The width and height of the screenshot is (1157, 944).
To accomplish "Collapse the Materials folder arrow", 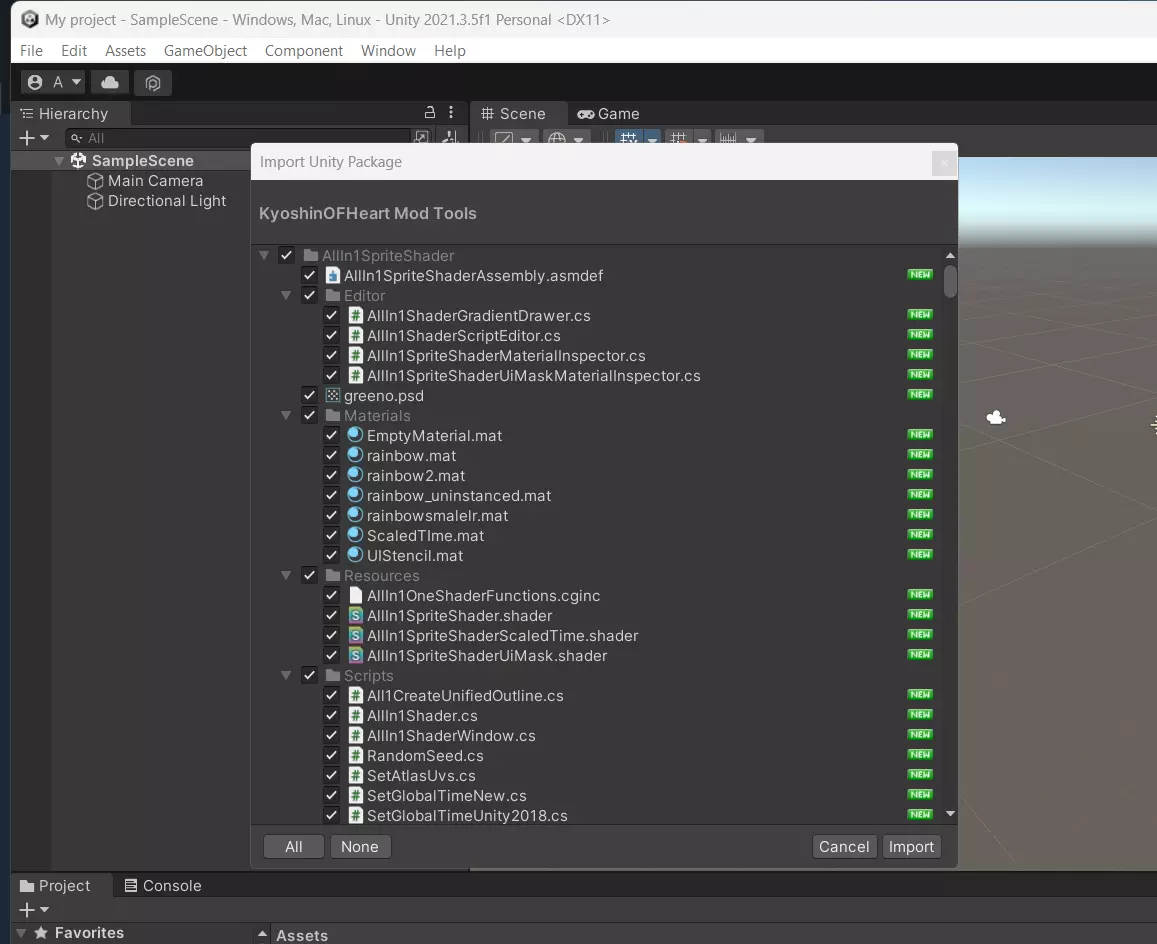I will point(286,416).
